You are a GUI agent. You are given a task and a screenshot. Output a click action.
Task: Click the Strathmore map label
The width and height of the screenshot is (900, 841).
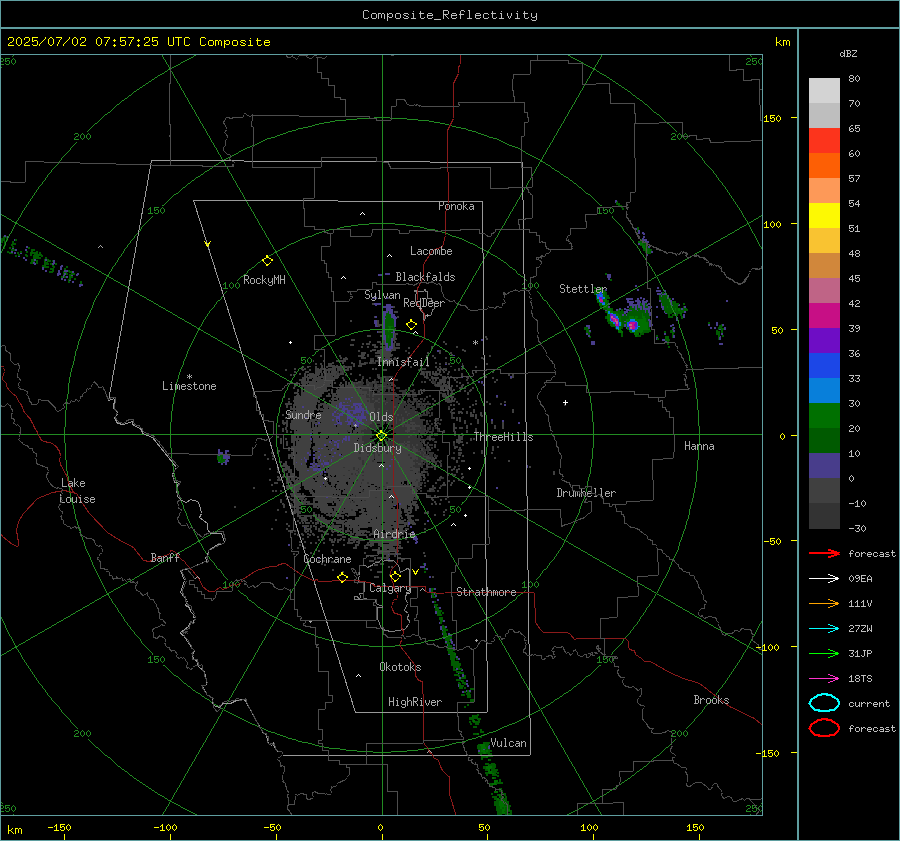(x=486, y=592)
